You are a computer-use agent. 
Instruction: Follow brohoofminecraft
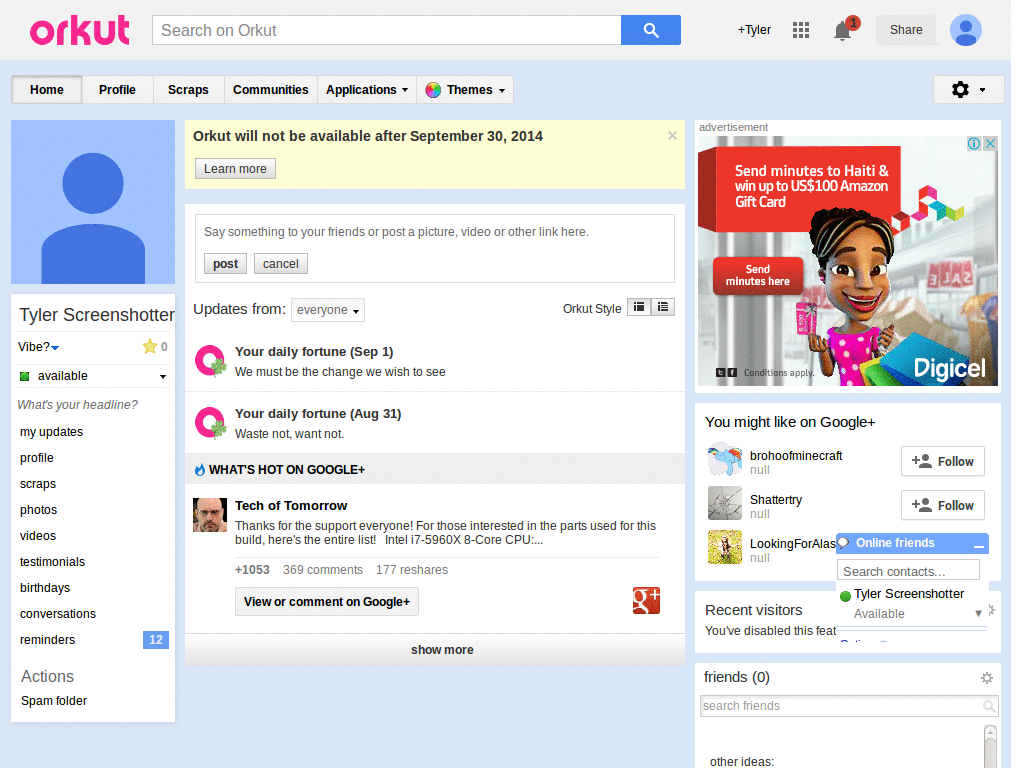click(x=942, y=462)
